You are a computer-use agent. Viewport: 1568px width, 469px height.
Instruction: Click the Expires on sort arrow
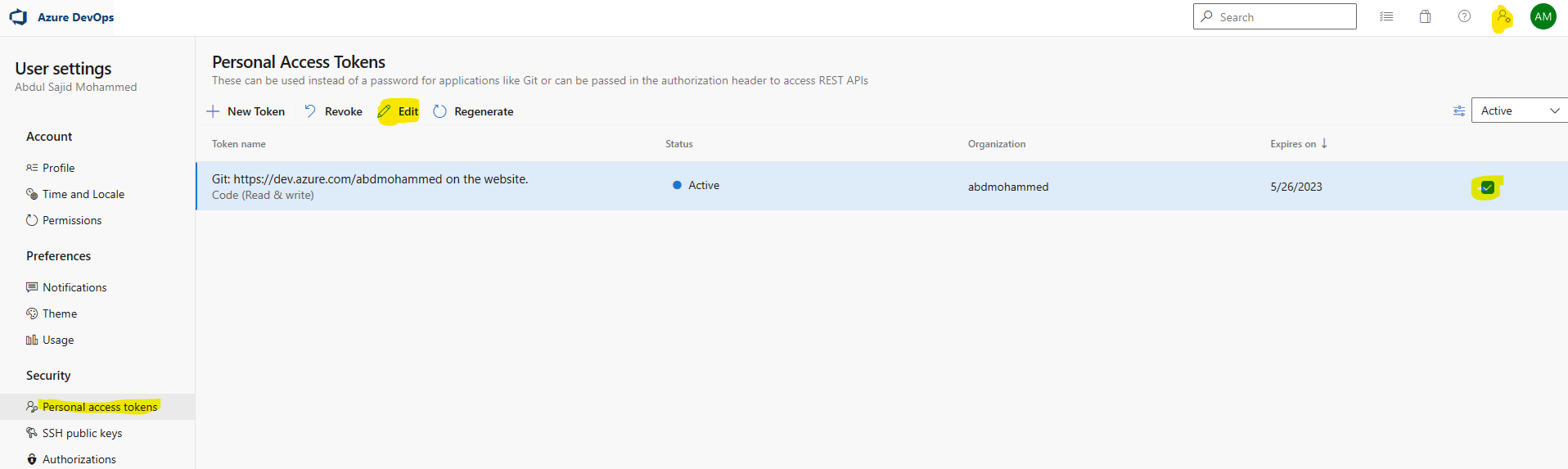pos(1324,143)
